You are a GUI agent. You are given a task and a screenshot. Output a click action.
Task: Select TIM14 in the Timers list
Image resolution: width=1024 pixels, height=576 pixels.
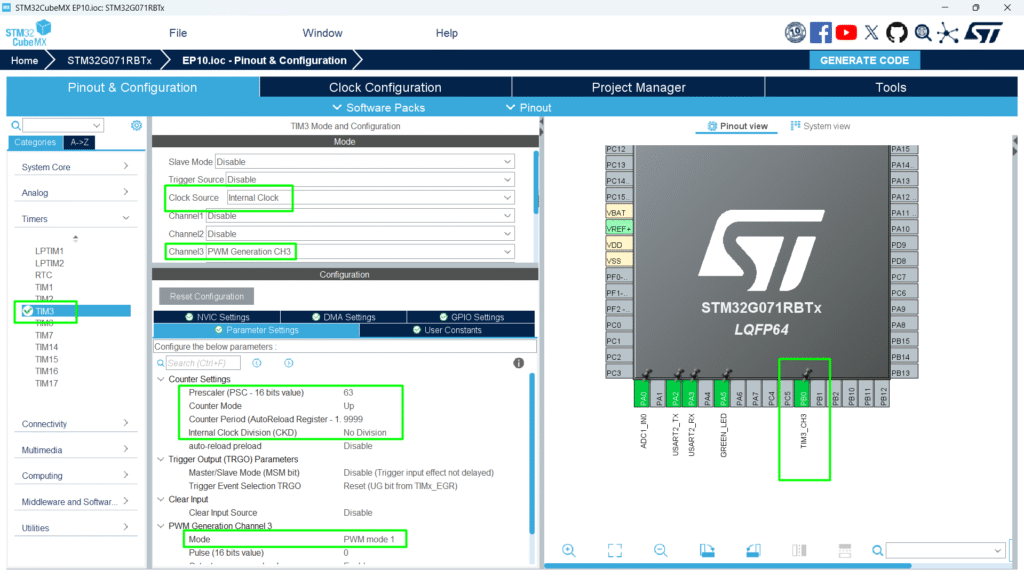pyautogui.click(x=47, y=347)
